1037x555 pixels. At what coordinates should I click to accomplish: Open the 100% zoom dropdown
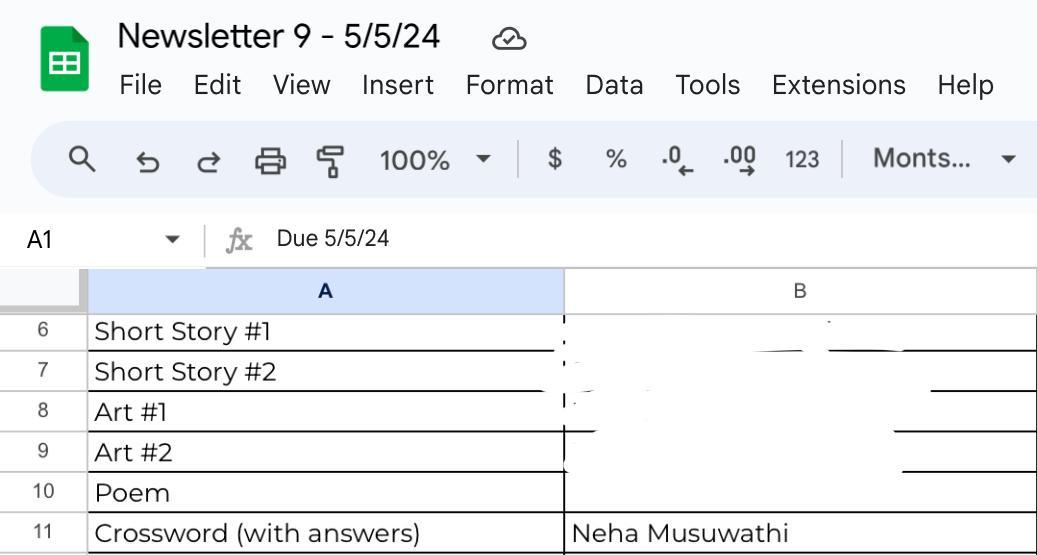point(435,160)
